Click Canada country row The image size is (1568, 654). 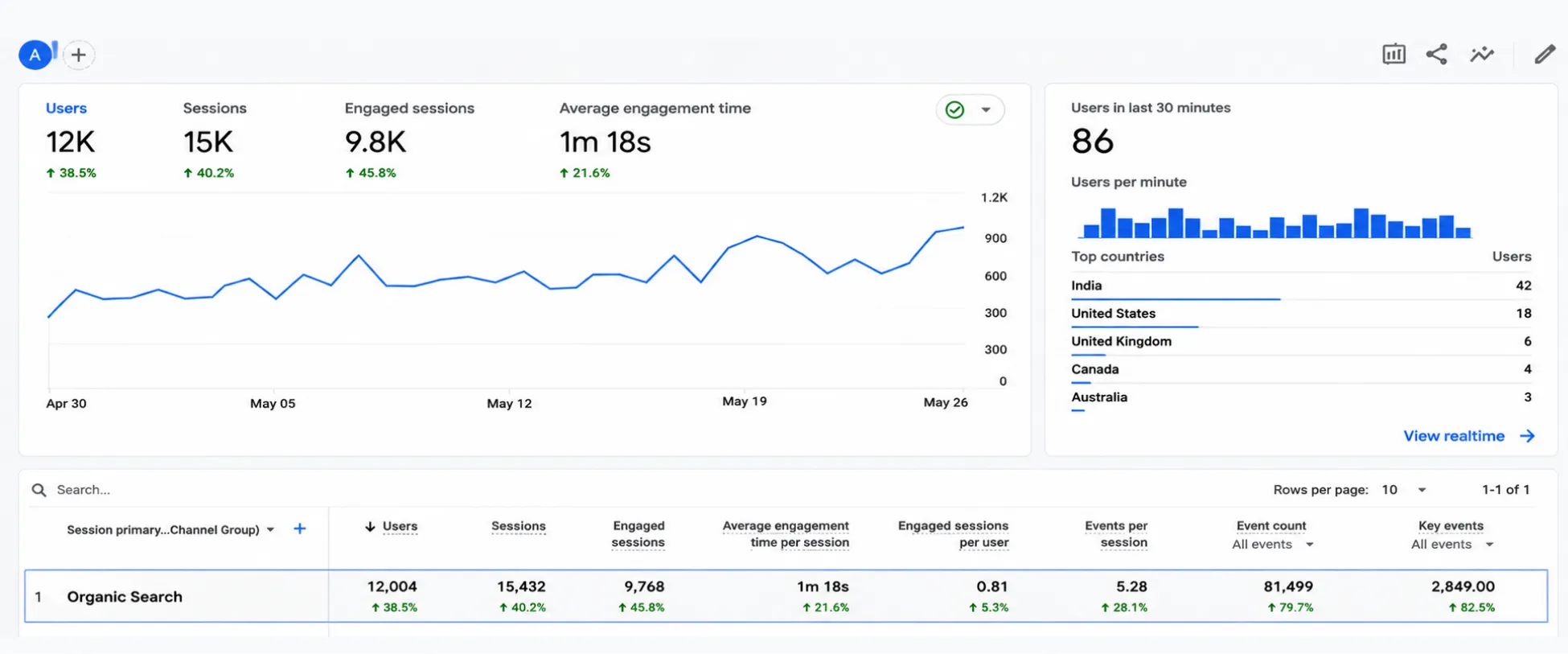tap(1301, 369)
